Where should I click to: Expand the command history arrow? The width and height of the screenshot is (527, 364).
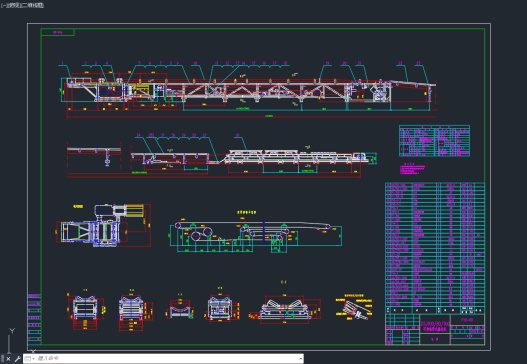(x=300, y=359)
